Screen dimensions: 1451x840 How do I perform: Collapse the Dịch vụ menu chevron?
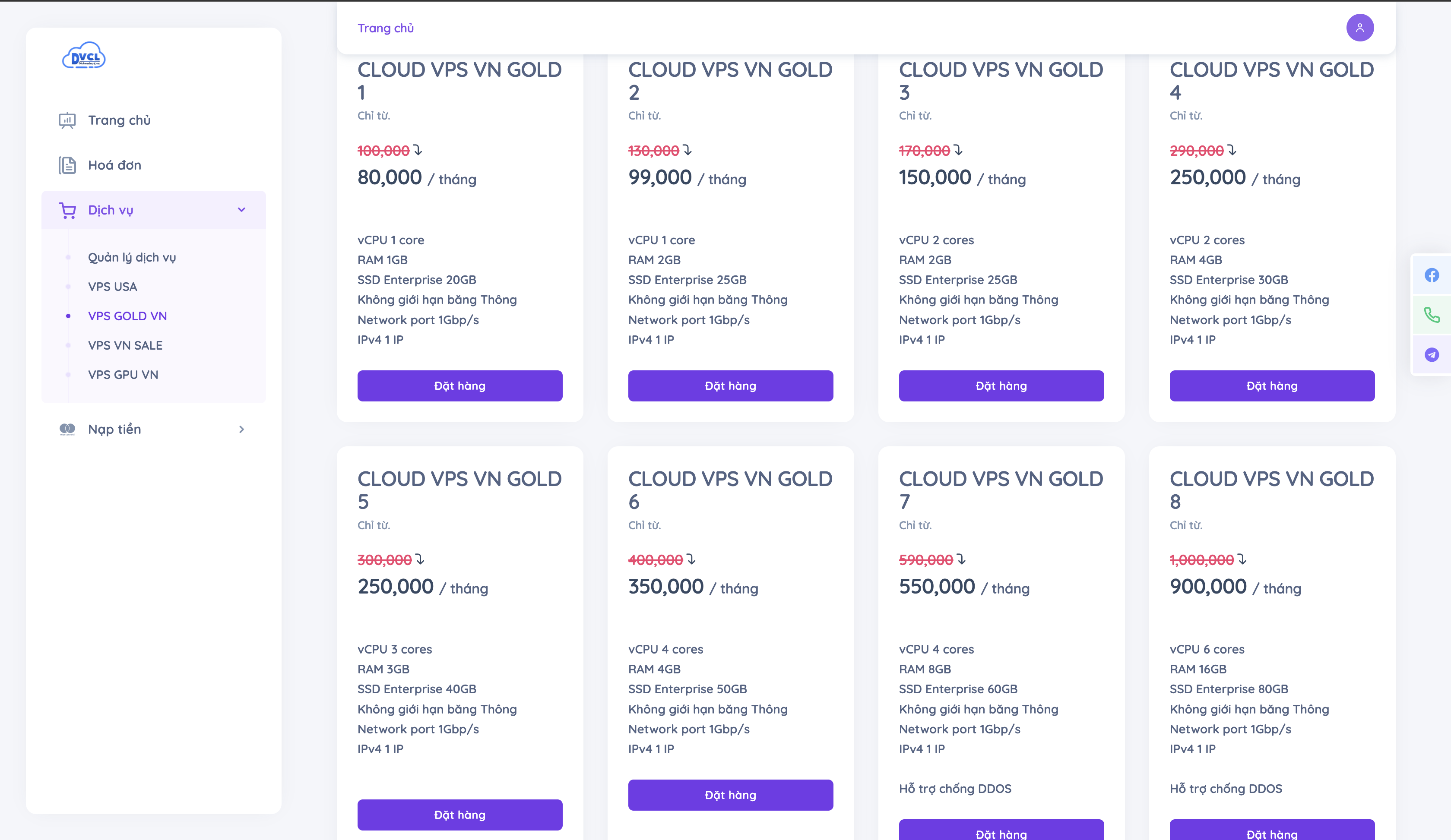point(241,210)
